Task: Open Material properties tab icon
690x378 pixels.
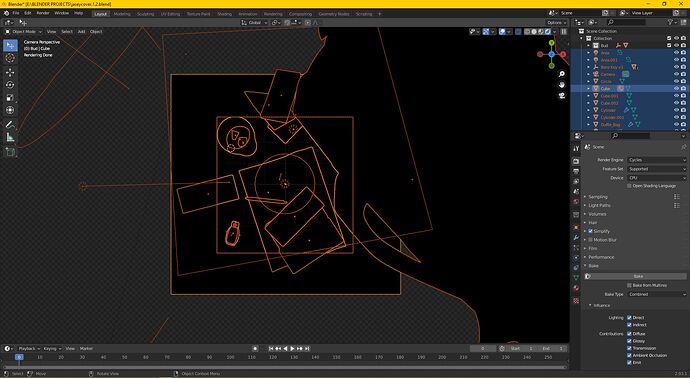Action: tap(576, 288)
